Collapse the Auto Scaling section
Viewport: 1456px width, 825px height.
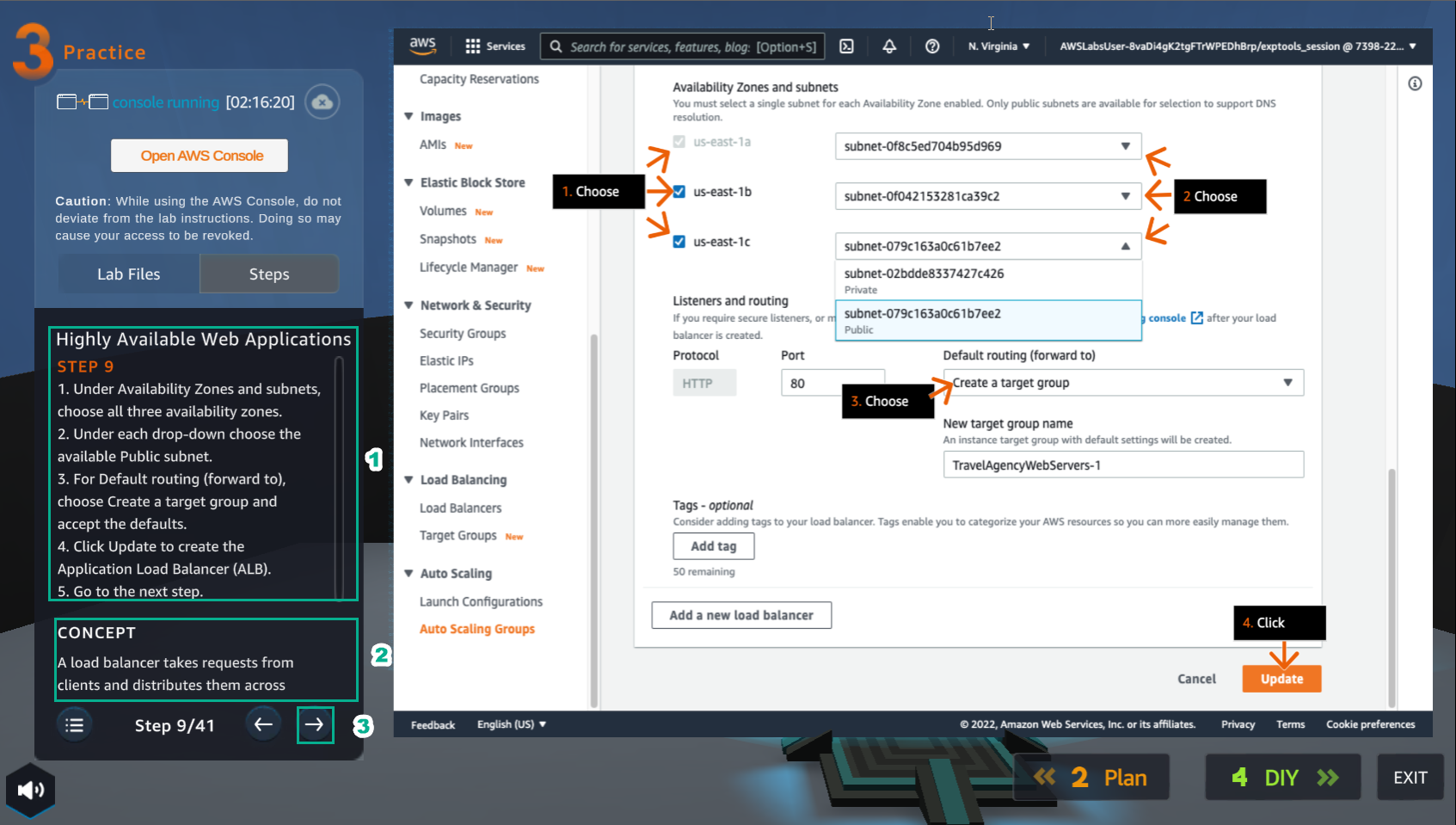(x=409, y=574)
